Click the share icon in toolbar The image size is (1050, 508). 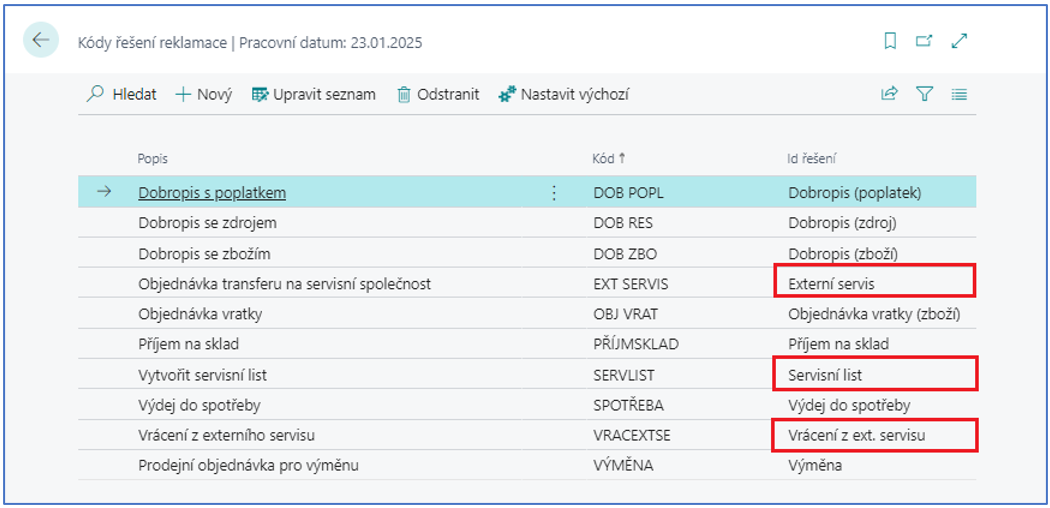[x=889, y=94]
